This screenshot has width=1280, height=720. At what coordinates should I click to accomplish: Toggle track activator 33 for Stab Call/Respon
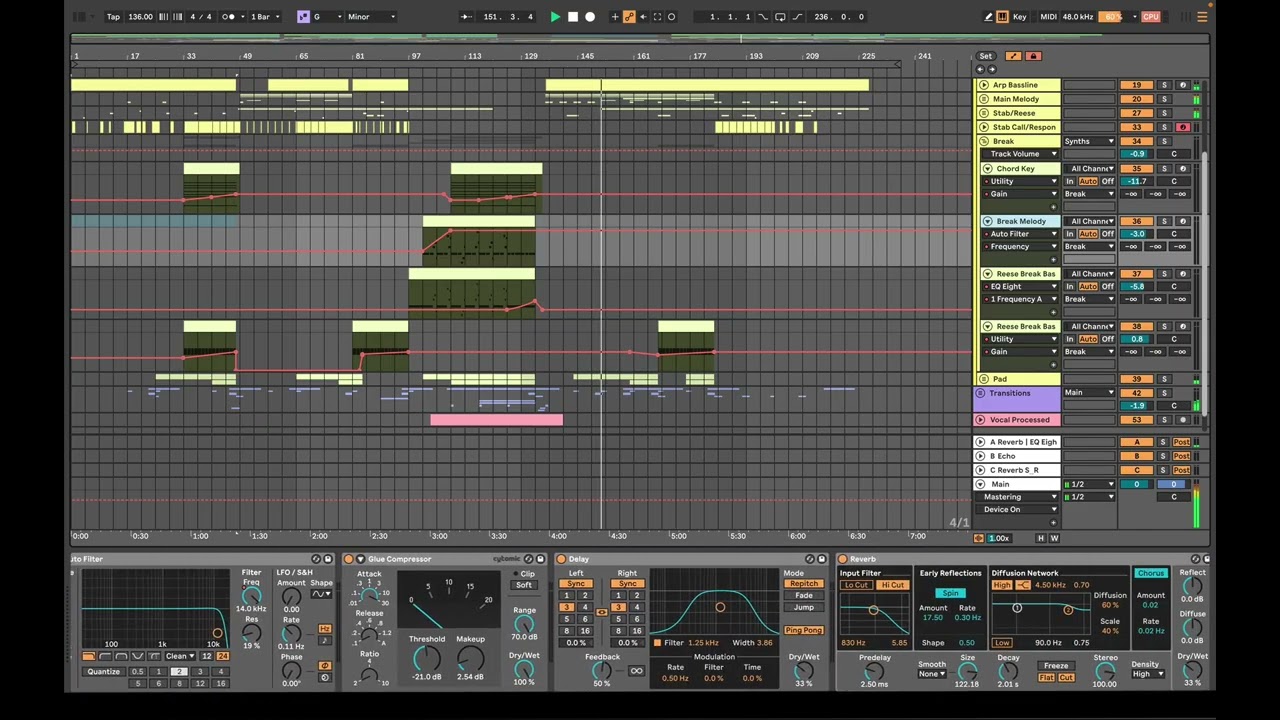click(1137, 127)
